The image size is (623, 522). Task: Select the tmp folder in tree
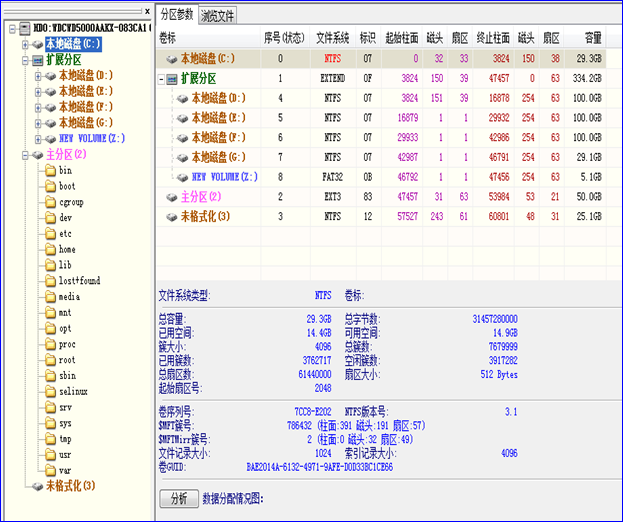tap(65, 439)
